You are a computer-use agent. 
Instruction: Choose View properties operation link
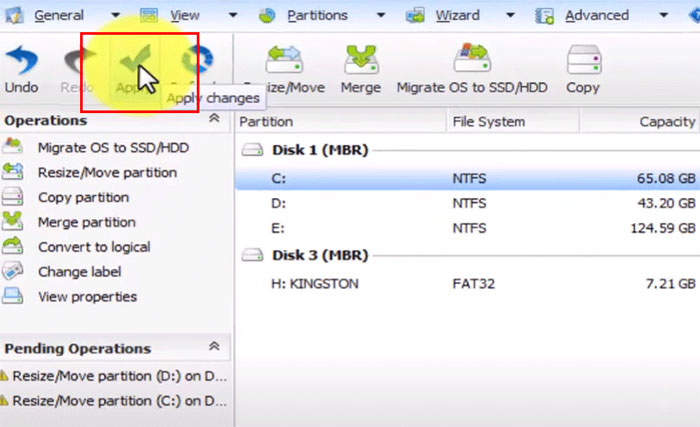[88, 297]
